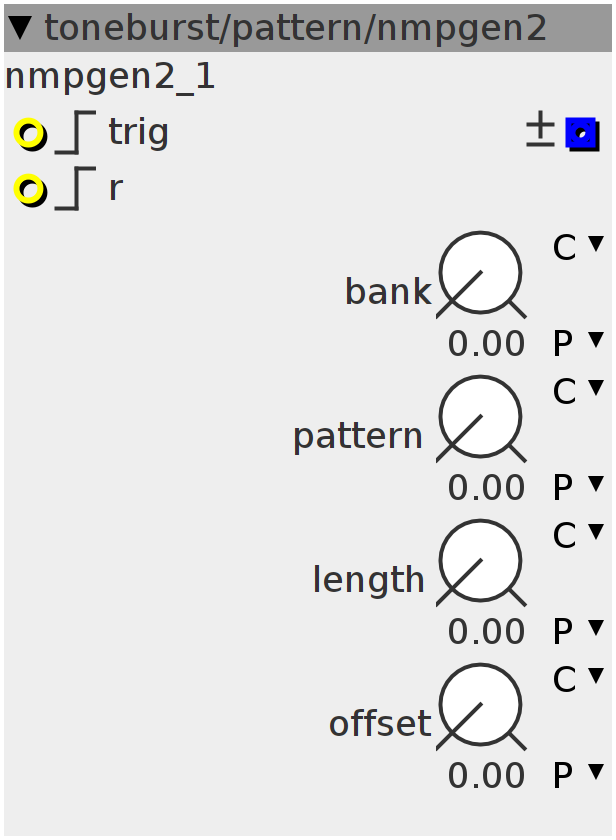Collapse the toneburst/pattern/nmpgen2 header triangle
This screenshot has width=616, height=840.
point(22,27)
